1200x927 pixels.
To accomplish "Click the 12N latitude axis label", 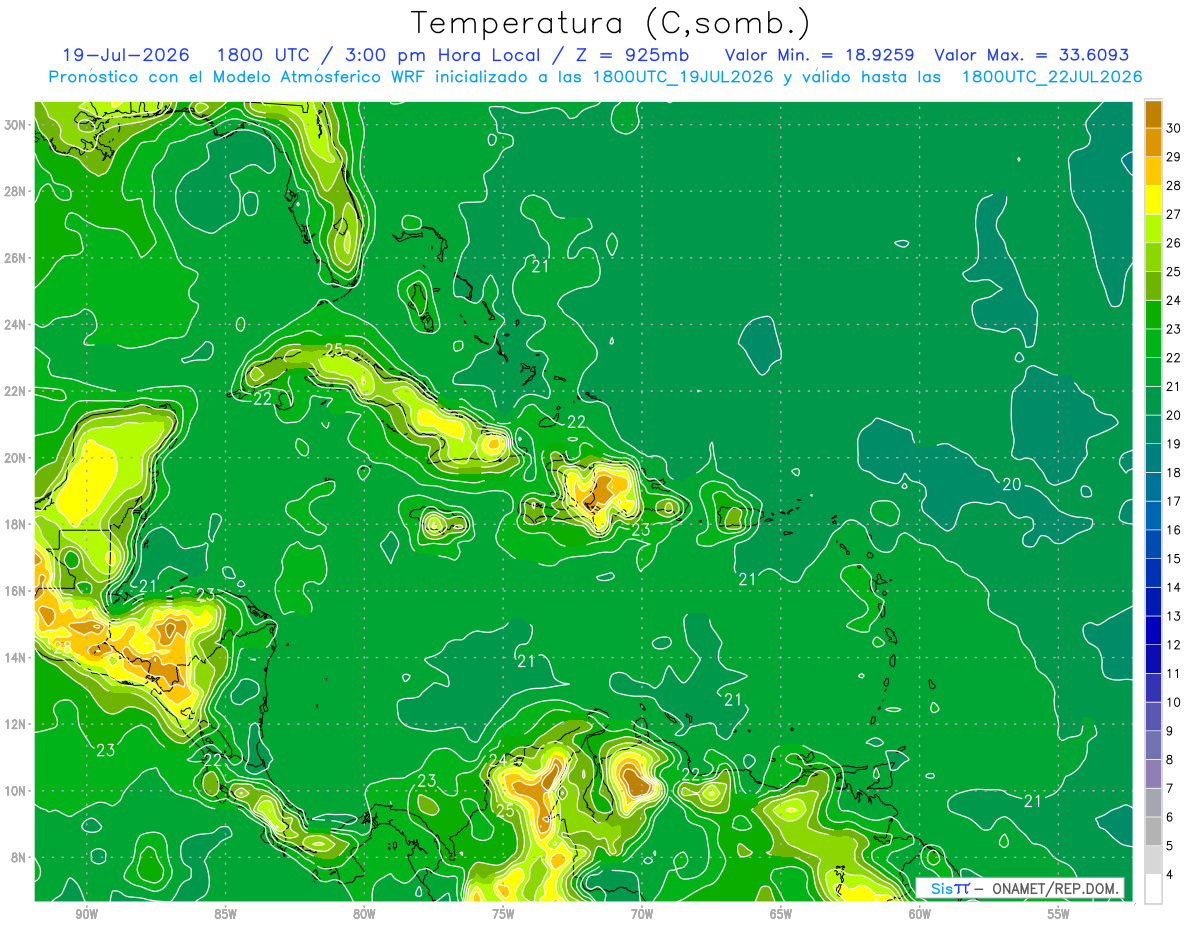I will (16, 724).
